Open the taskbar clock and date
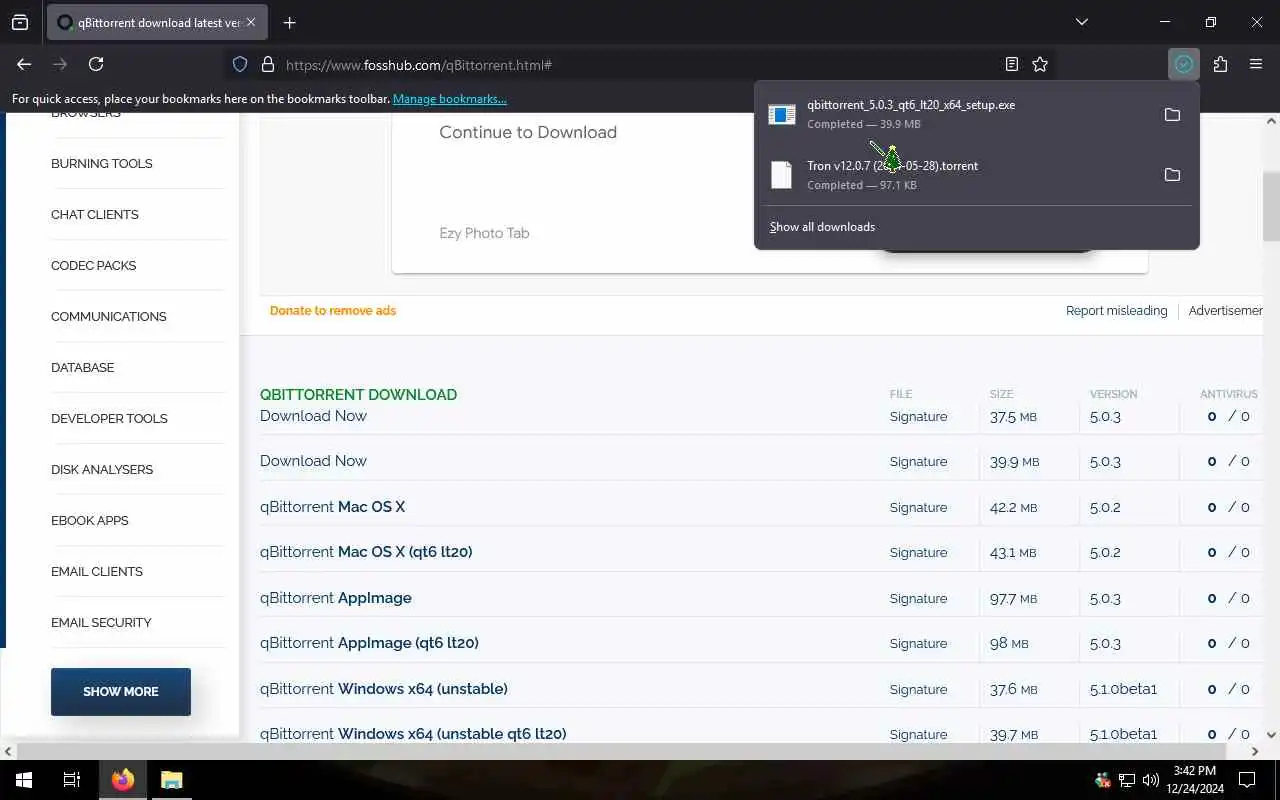Image resolution: width=1280 pixels, height=800 pixels. click(x=1193, y=780)
